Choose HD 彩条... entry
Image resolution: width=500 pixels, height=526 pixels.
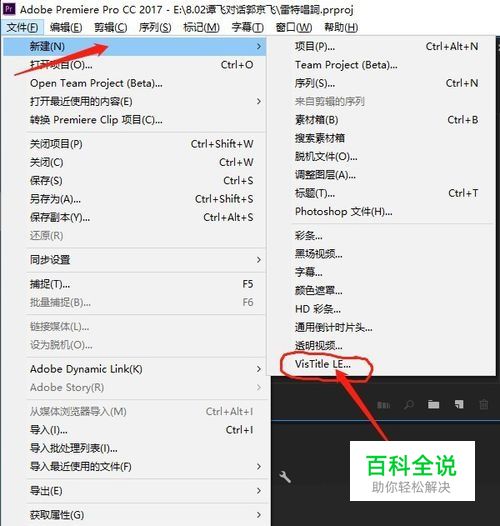tap(381, 309)
